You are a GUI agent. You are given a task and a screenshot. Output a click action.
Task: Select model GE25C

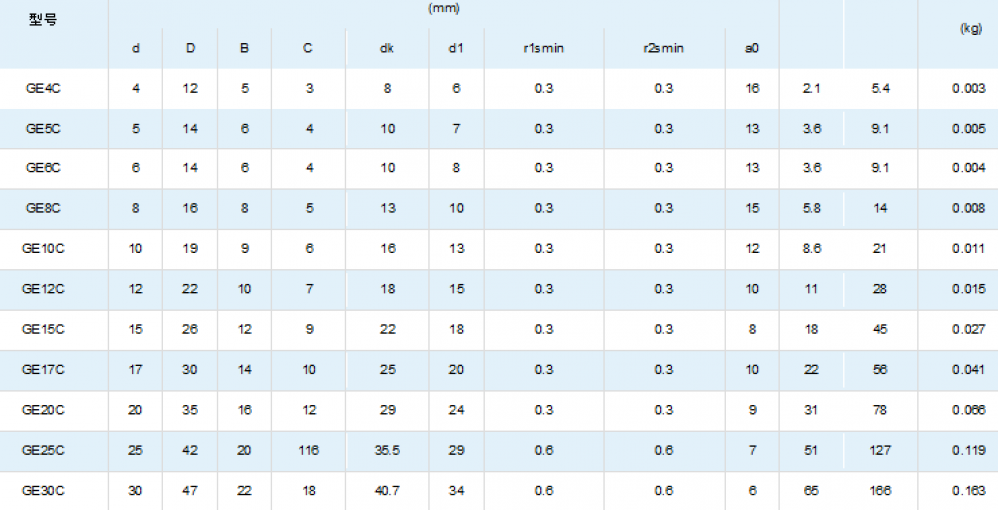(x=44, y=450)
